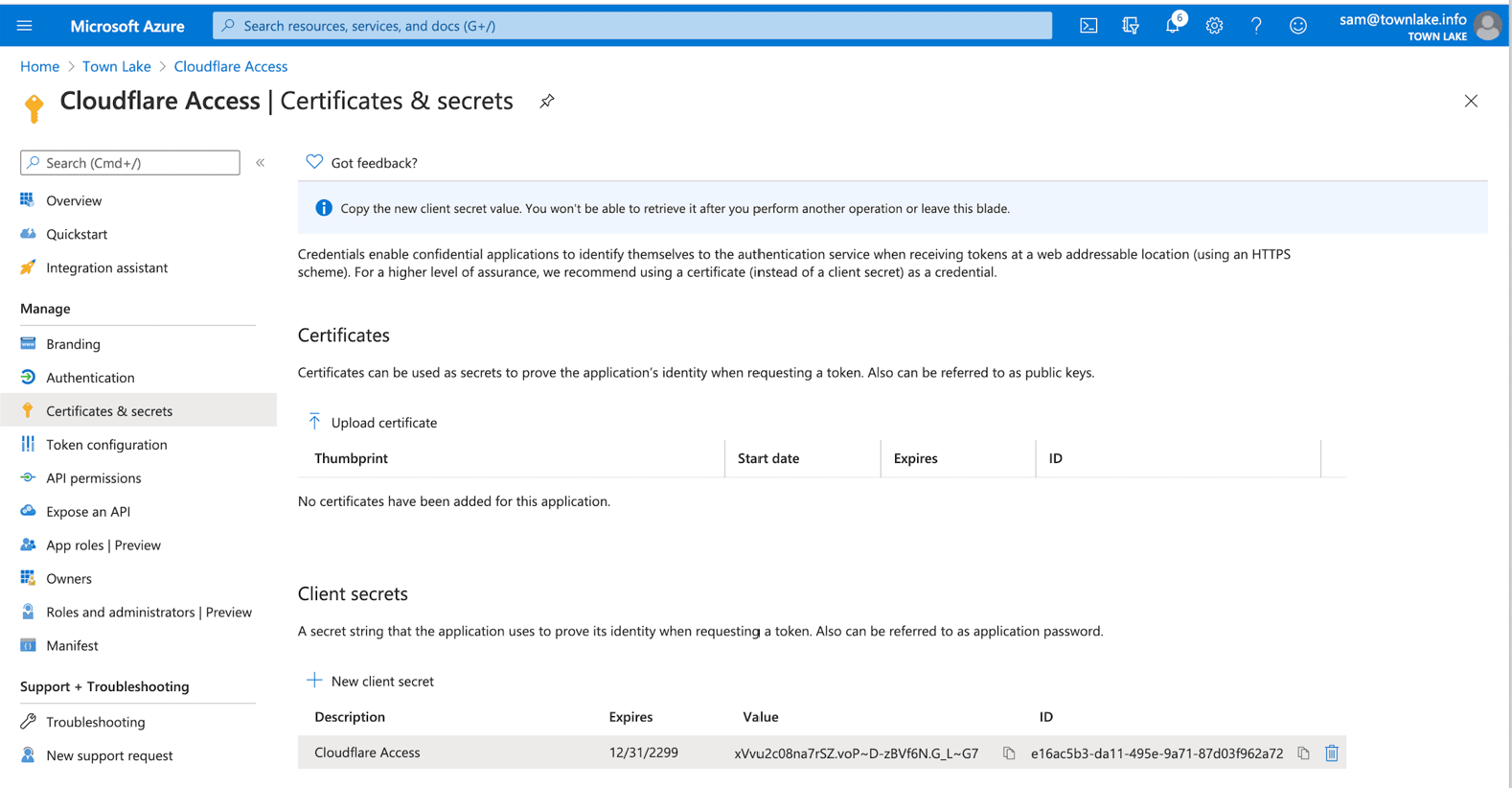1512x788 pixels.
Task: Open App roles | Preview
Action: coord(103,545)
